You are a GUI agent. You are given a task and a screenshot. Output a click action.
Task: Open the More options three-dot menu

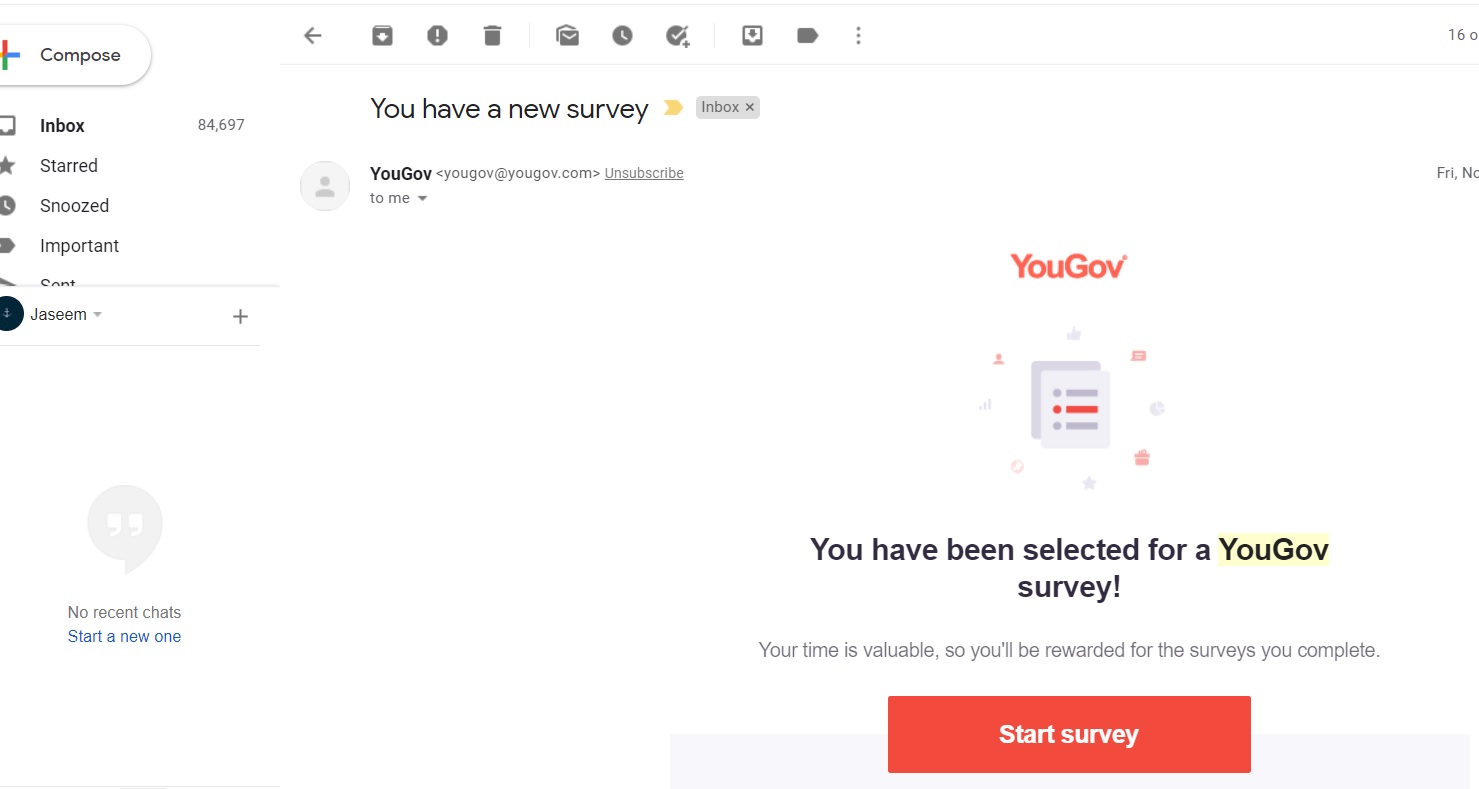pos(858,36)
